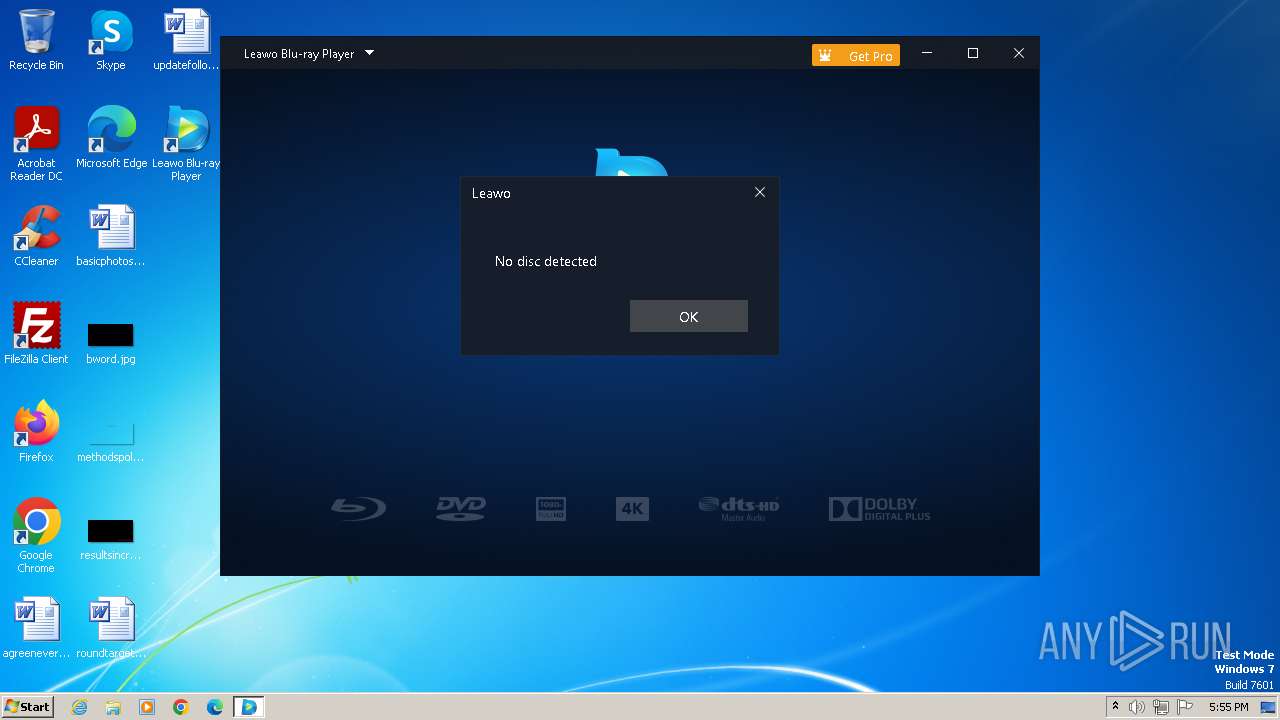Open media player taskbar icon
1280x720 pixels.
point(147,707)
